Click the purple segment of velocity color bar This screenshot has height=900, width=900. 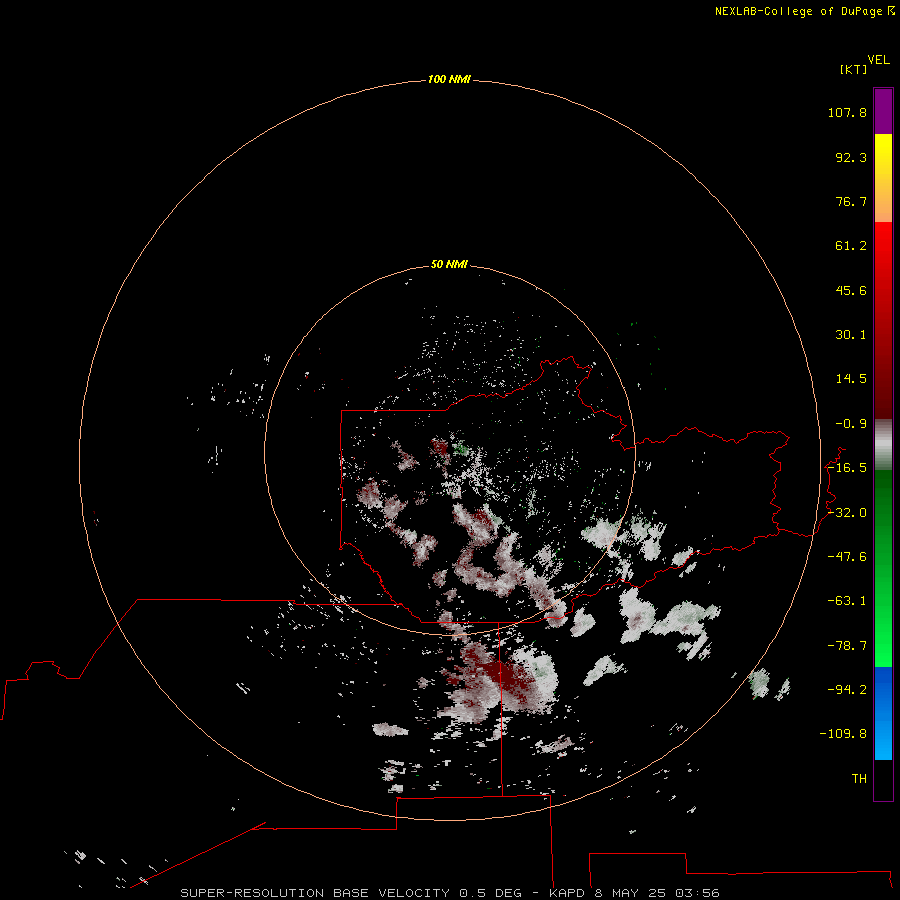[x=883, y=111]
